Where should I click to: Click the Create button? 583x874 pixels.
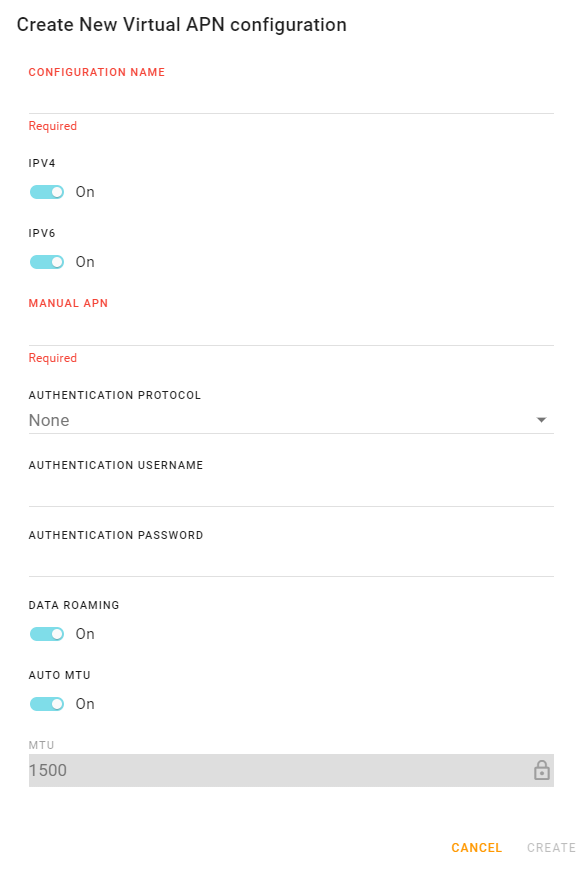(551, 848)
